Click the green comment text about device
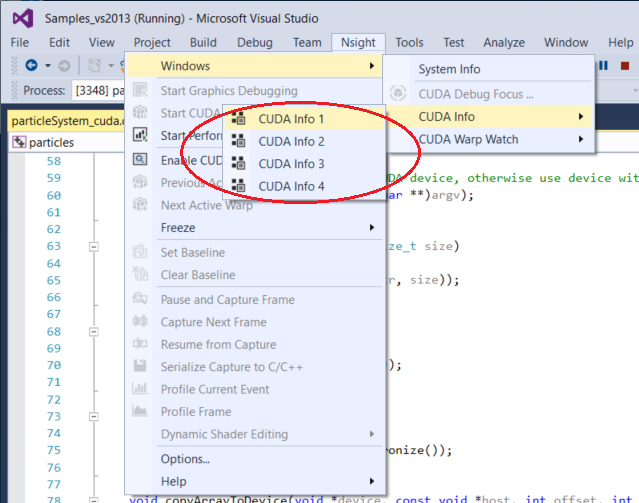639x503 pixels. tap(511, 178)
